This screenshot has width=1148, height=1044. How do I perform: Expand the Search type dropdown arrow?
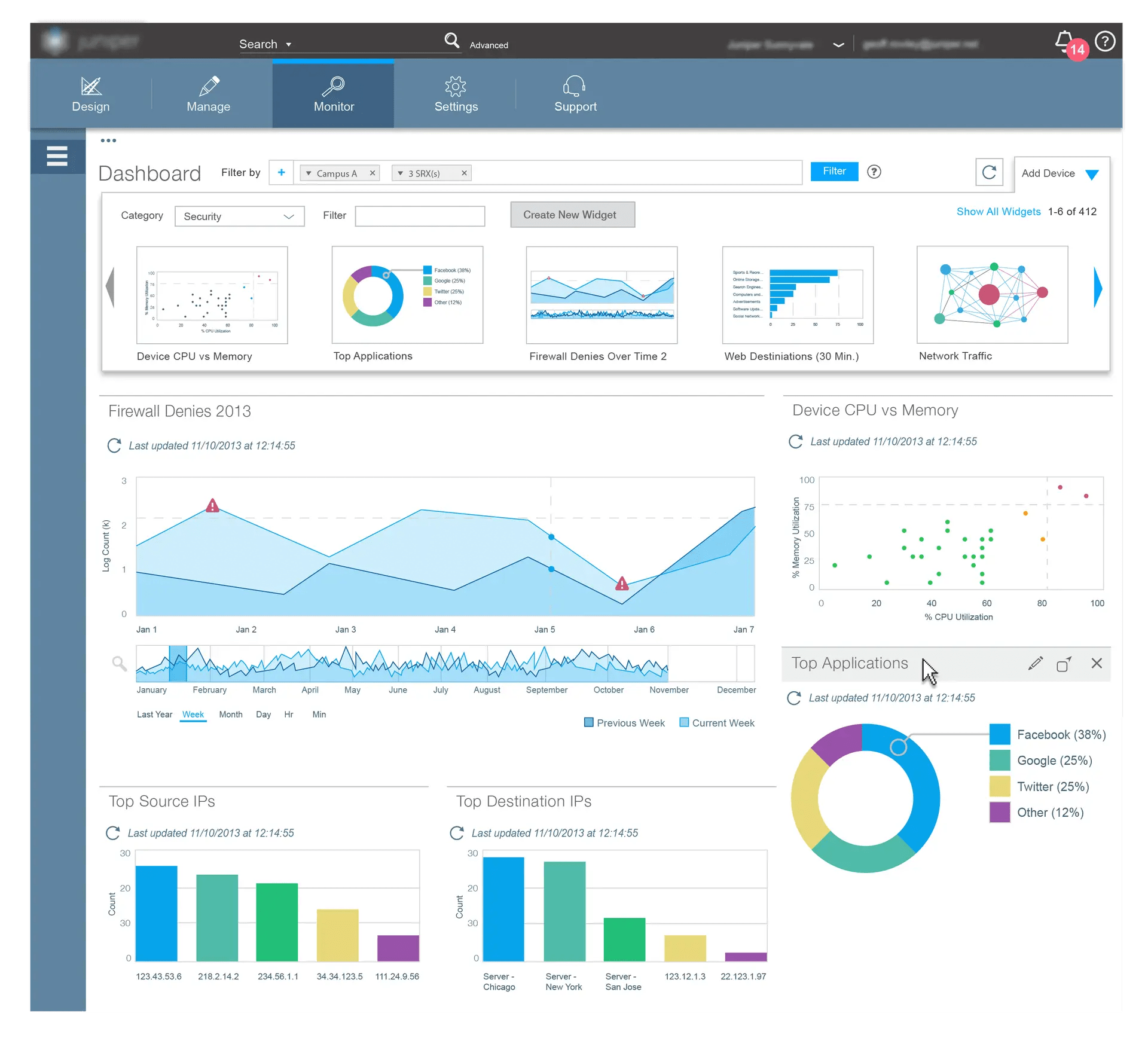click(x=289, y=45)
